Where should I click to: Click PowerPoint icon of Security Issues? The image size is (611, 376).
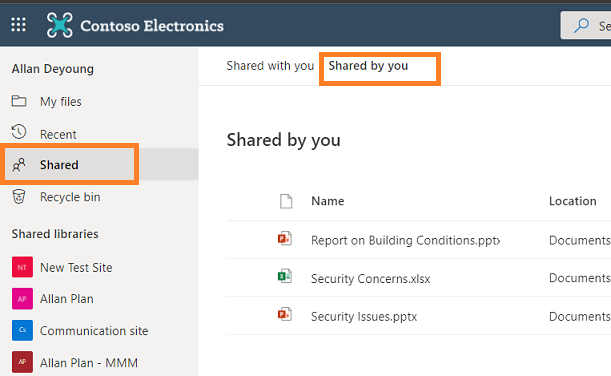pyautogui.click(x=285, y=314)
